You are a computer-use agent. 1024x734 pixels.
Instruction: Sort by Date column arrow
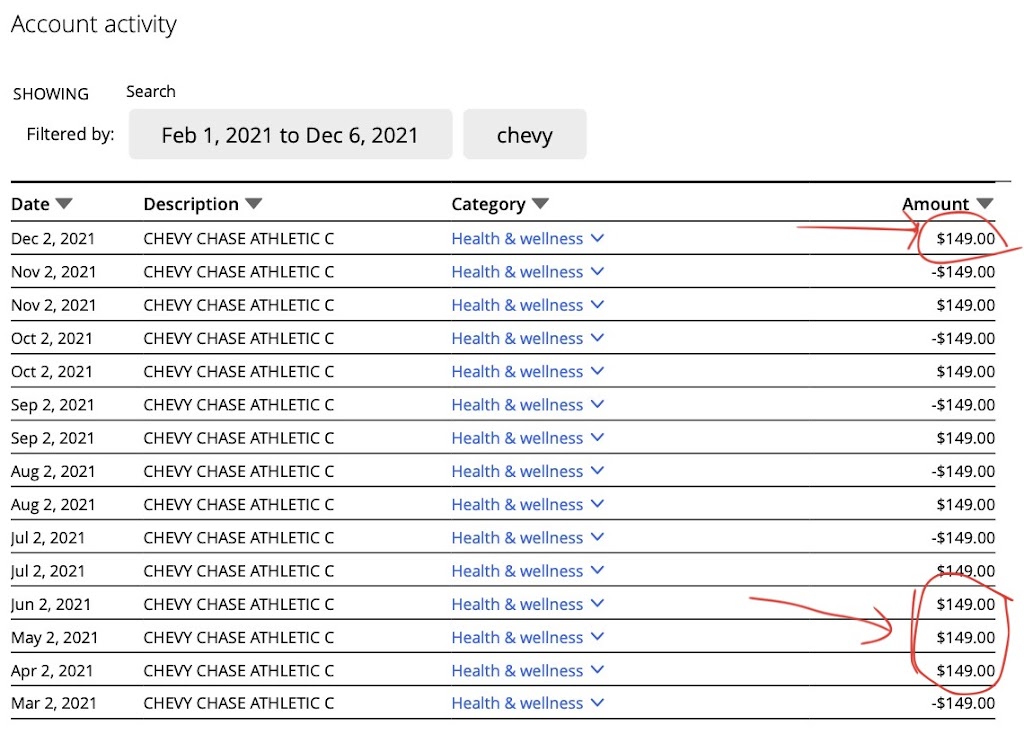coord(64,204)
